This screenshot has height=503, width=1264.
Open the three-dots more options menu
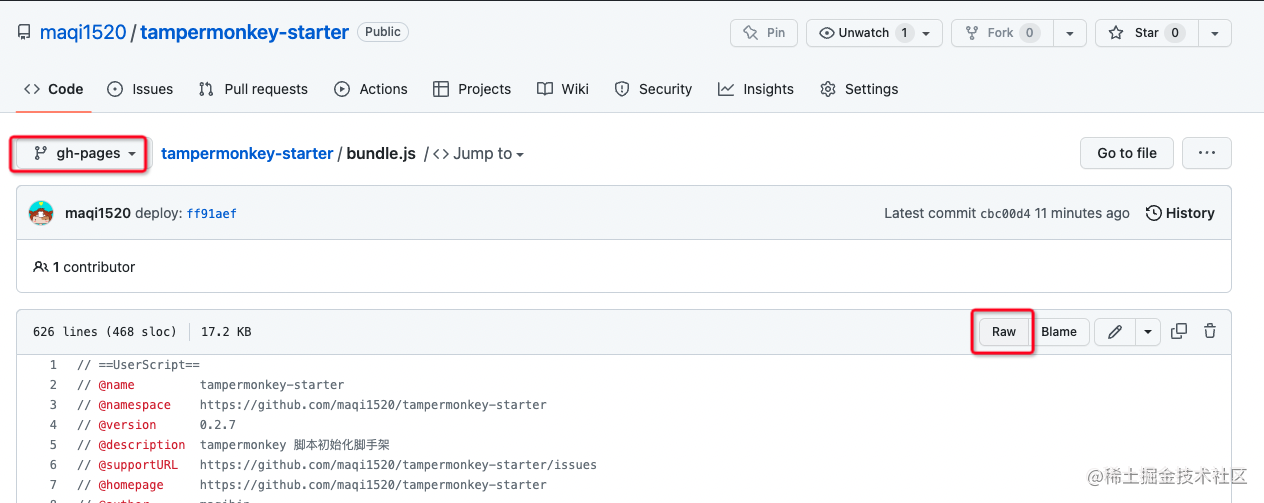click(x=1207, y=153)
